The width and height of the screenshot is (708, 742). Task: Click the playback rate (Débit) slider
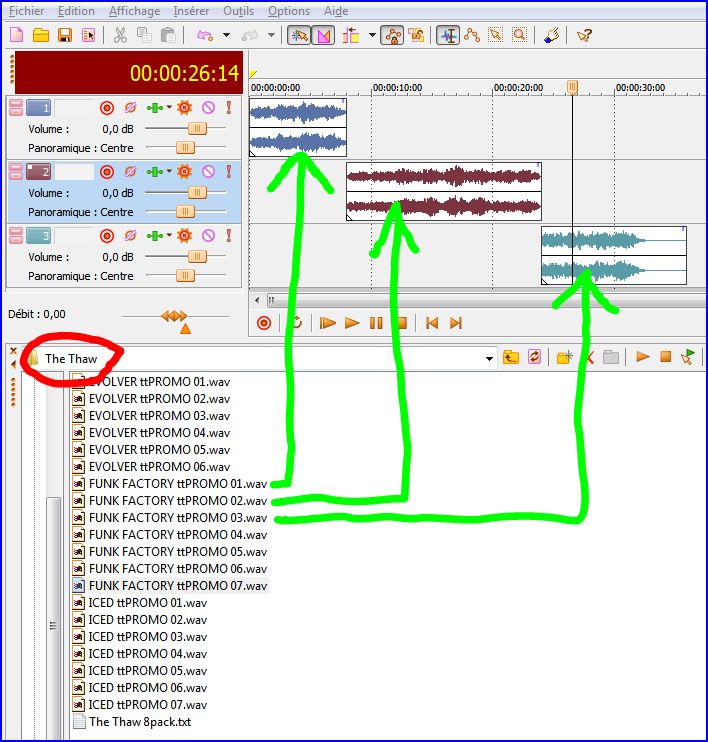coord(174,316)
